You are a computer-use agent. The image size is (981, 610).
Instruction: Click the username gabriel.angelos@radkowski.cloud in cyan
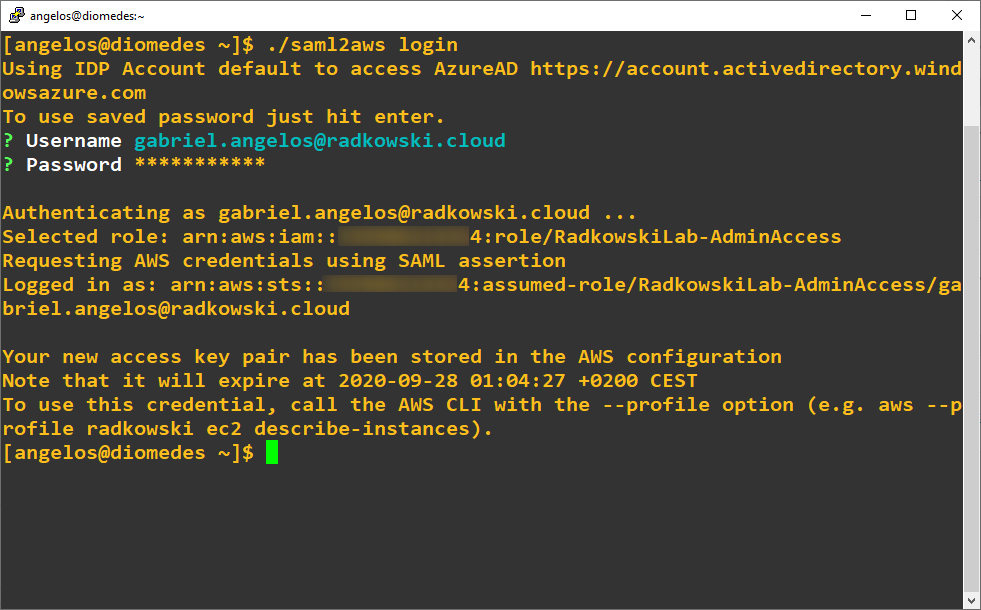pyautogui.click(x=320, y=141)
